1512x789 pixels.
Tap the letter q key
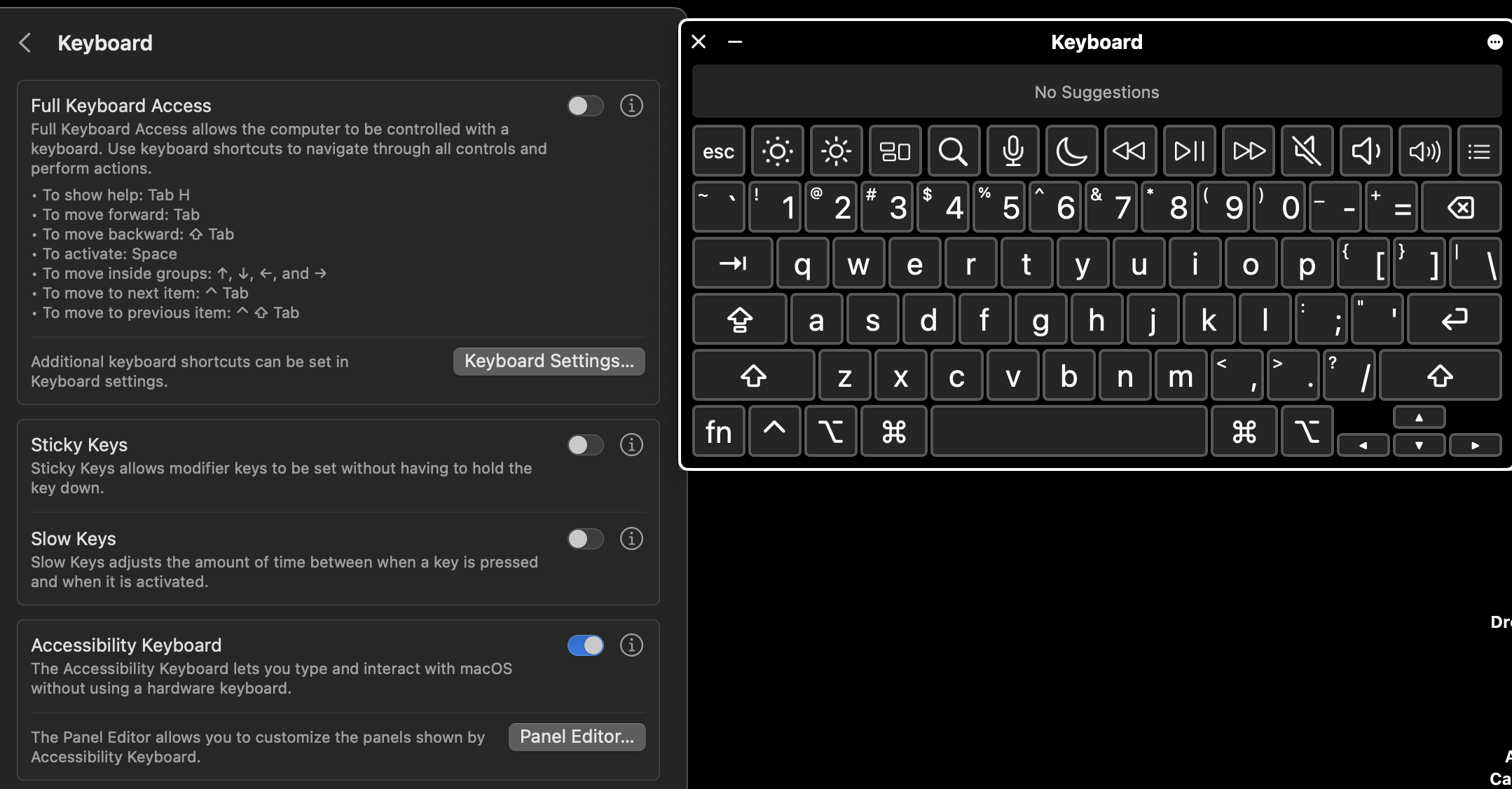[803, 263]
